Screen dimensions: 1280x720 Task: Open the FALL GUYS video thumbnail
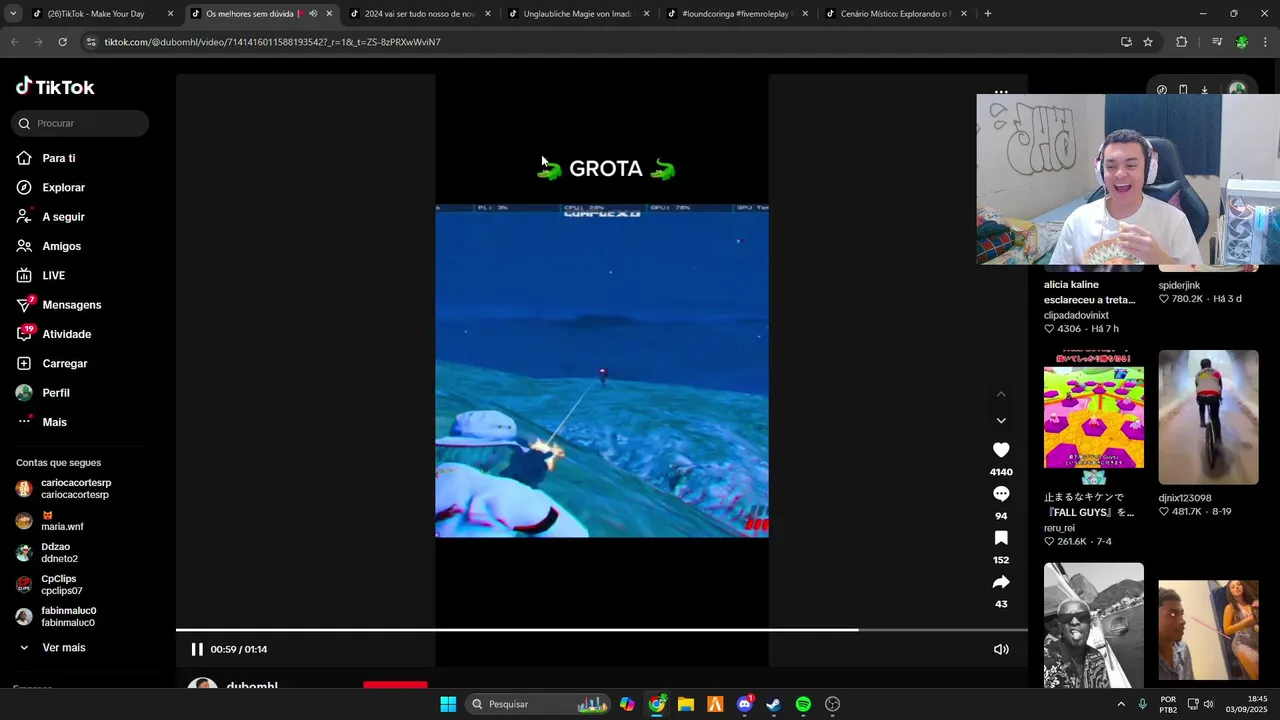pos(1094,417)
